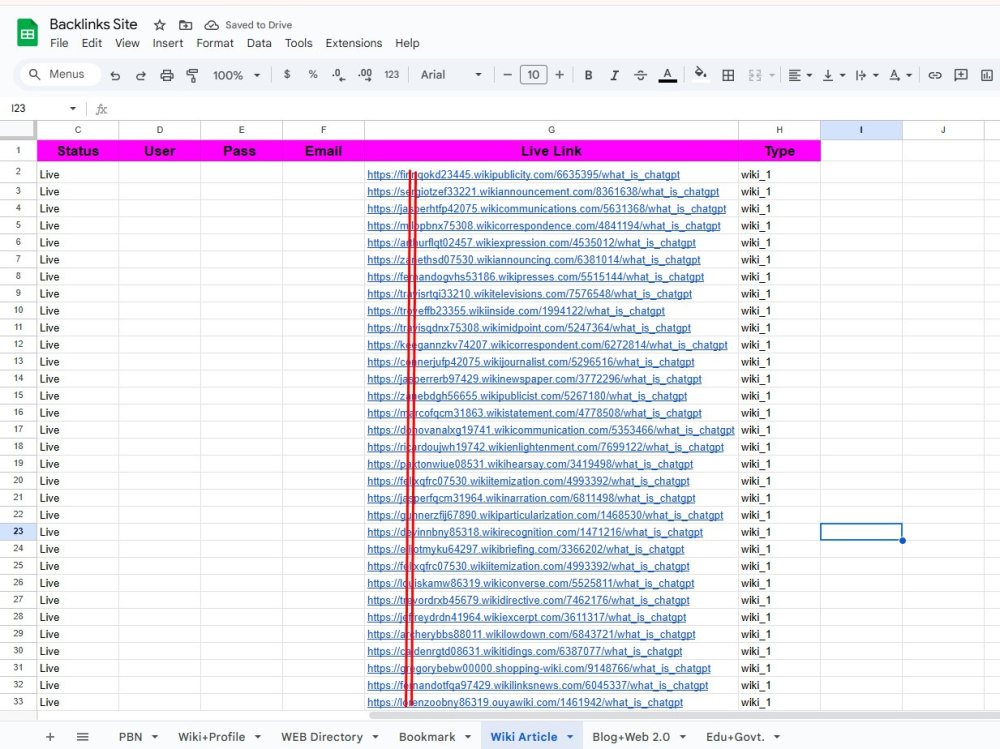1000x749 pixels.
Task: Open the Horizontal align dropdown
Action: (800, 75)
